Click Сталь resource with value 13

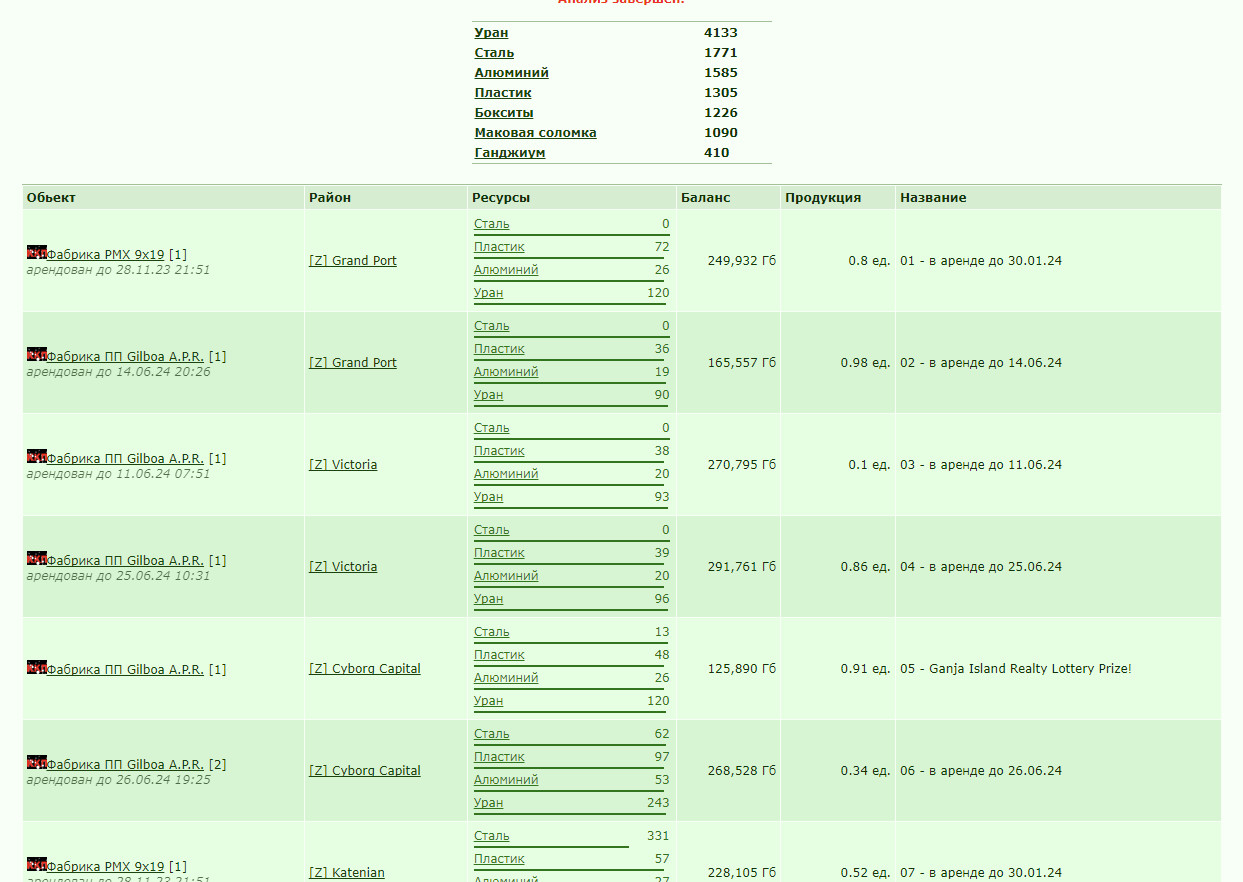point(492,632)
